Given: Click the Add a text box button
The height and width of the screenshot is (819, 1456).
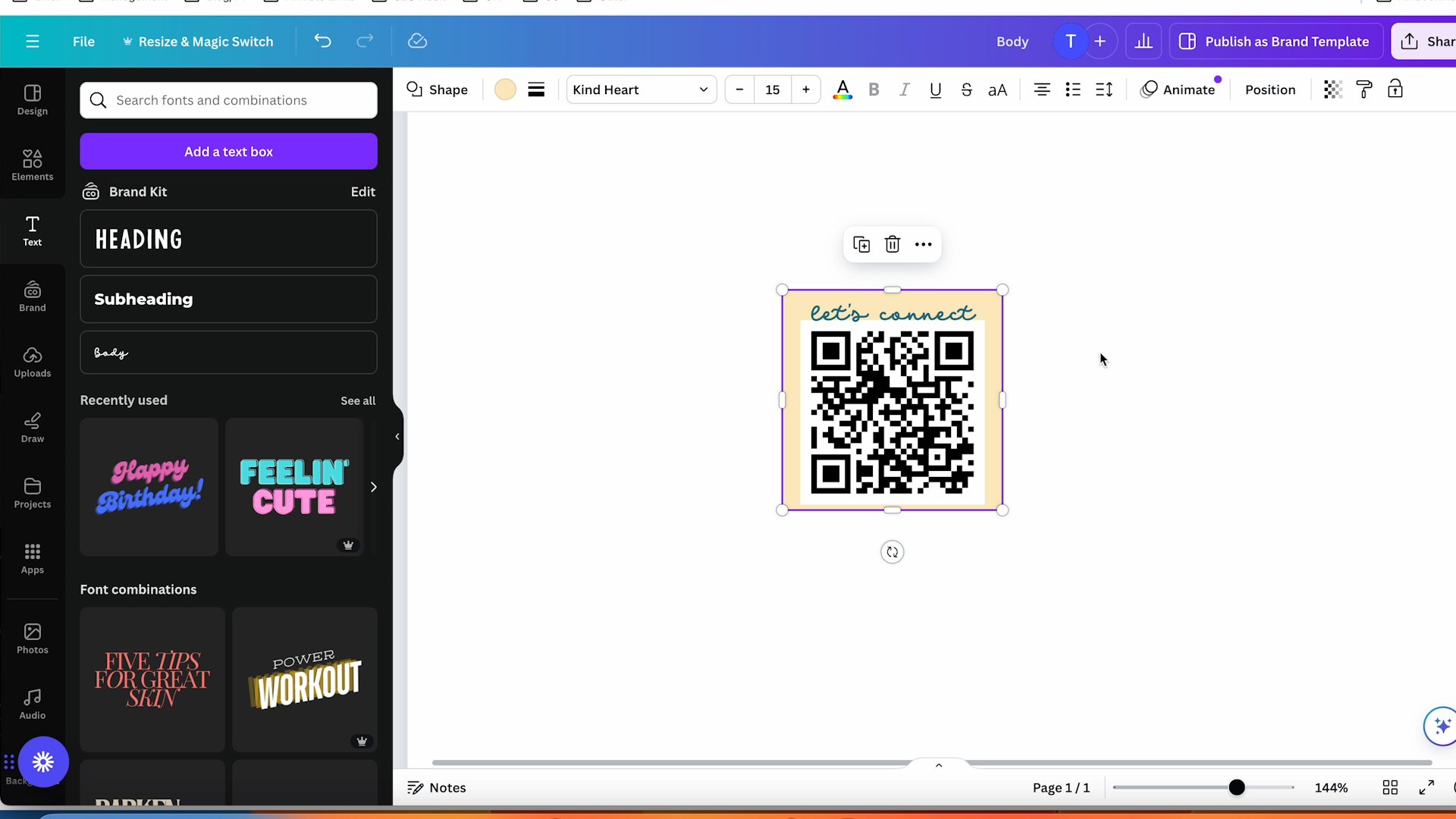Looking at the screenshot, I should click(x=229, y=151).
